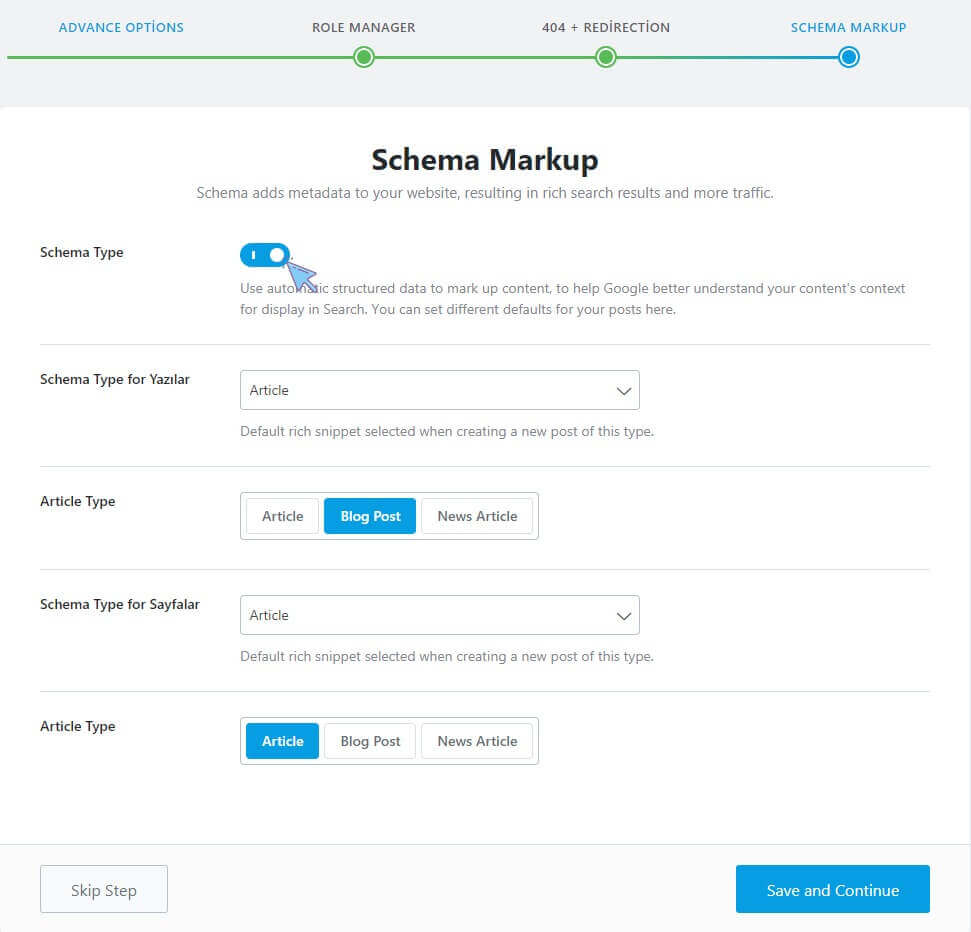
Task: Click the 404 + Redirection step circle
Action: [x=606, y=57]
